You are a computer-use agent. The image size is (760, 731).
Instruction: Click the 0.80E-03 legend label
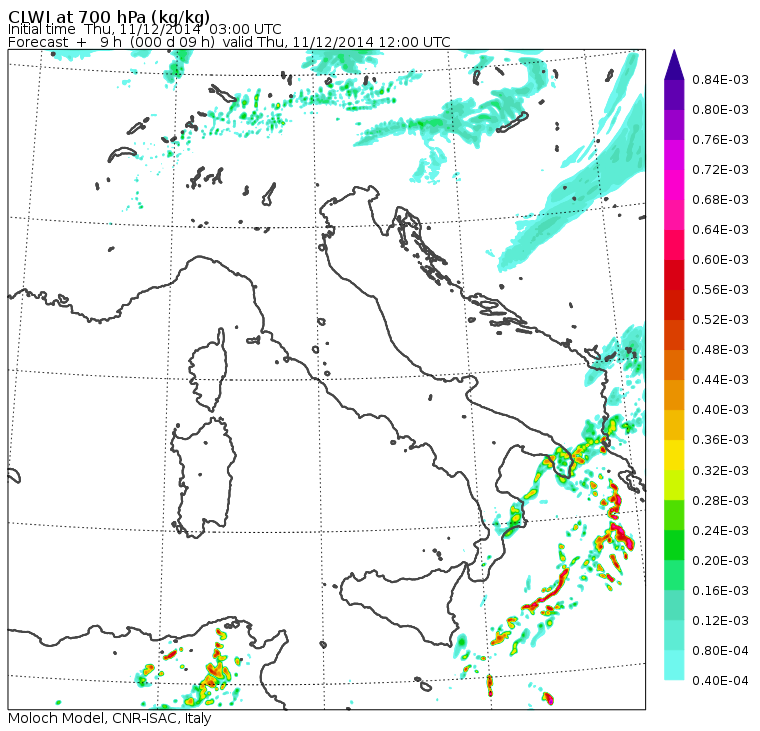pyautogui.click(x=720, y=110)
